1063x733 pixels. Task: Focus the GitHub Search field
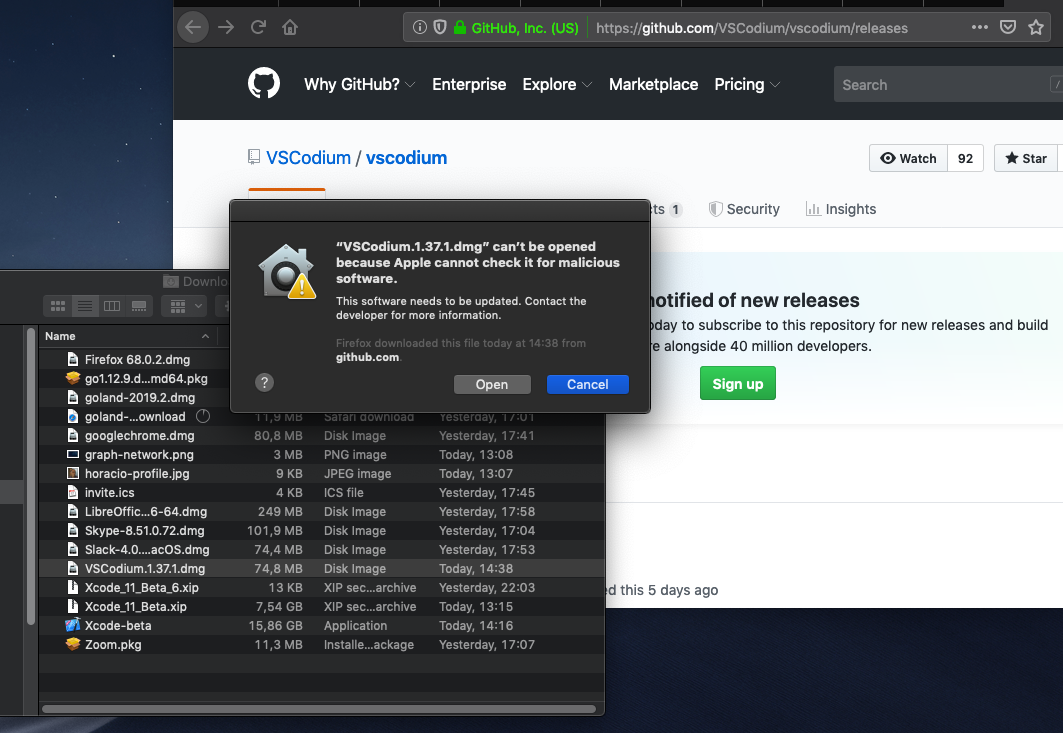948,85
